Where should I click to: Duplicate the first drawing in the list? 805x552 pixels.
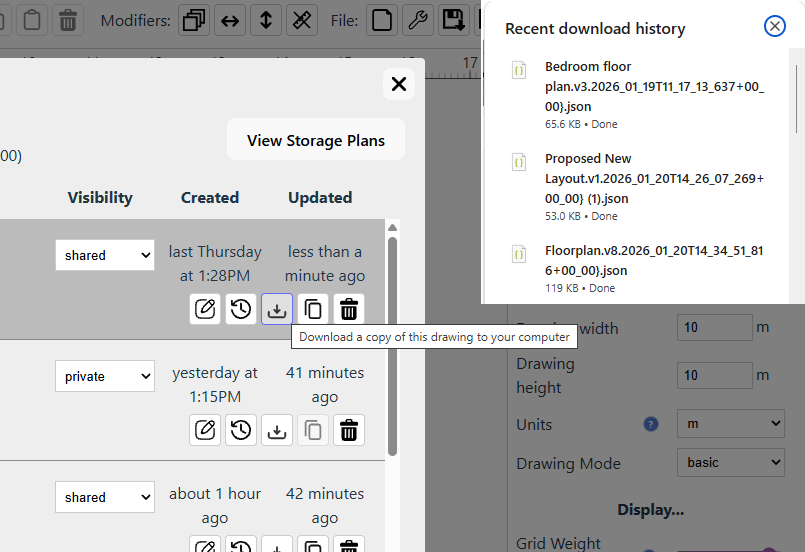tap(313, 309)
